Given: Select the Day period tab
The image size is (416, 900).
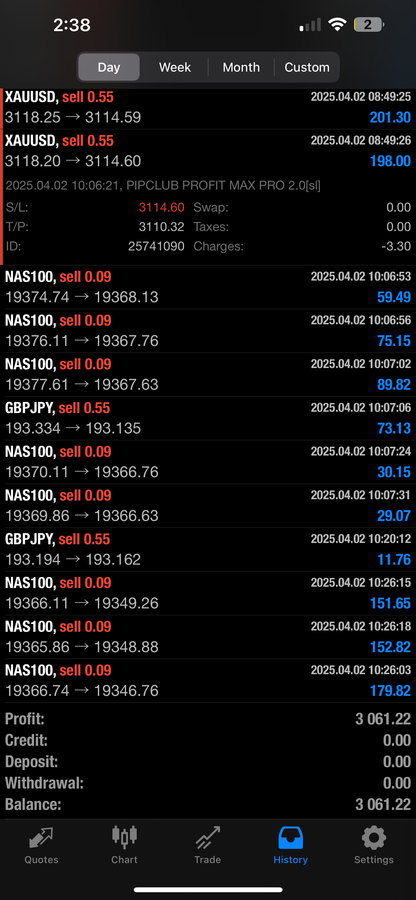Looking at the screenshot, I should (108, 67).
